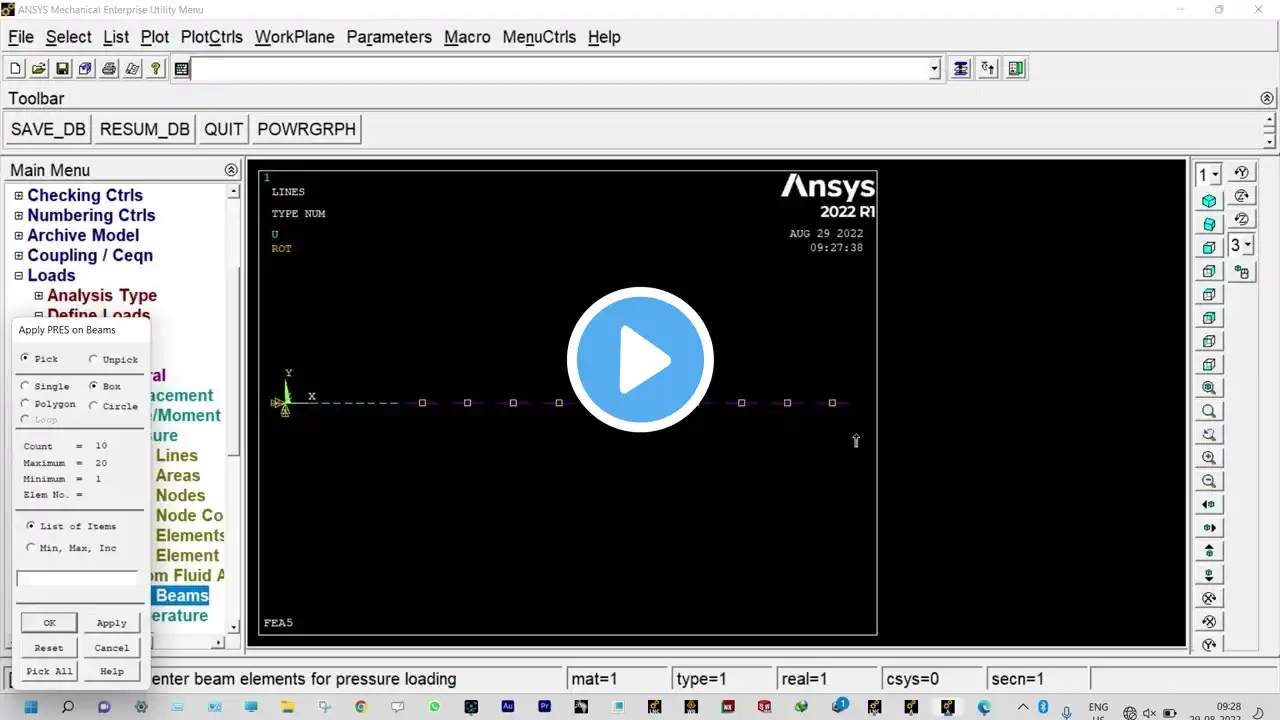Collapse the Main Menu panel header button
Image resolution: width=1280 pixels, height=720 pixels.
pos(232,170)
